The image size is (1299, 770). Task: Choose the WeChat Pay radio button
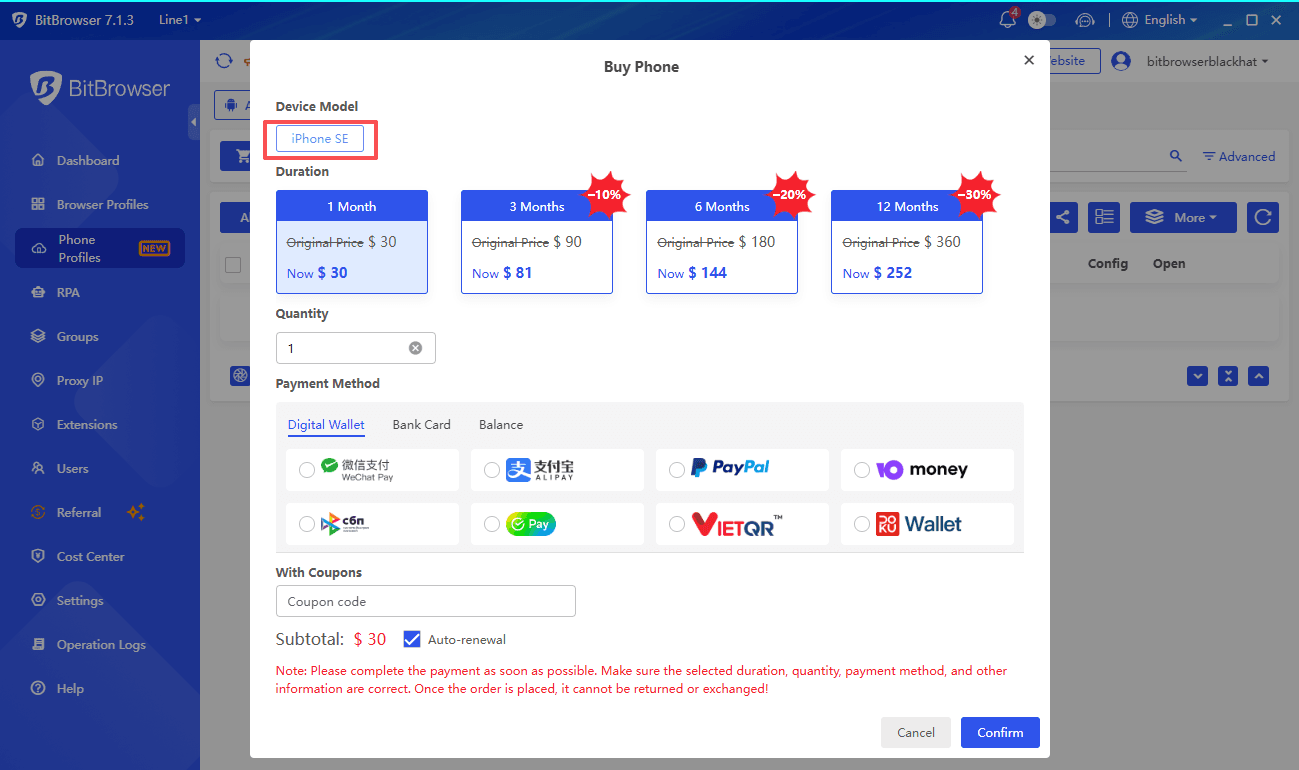click(x=307, y=470)
